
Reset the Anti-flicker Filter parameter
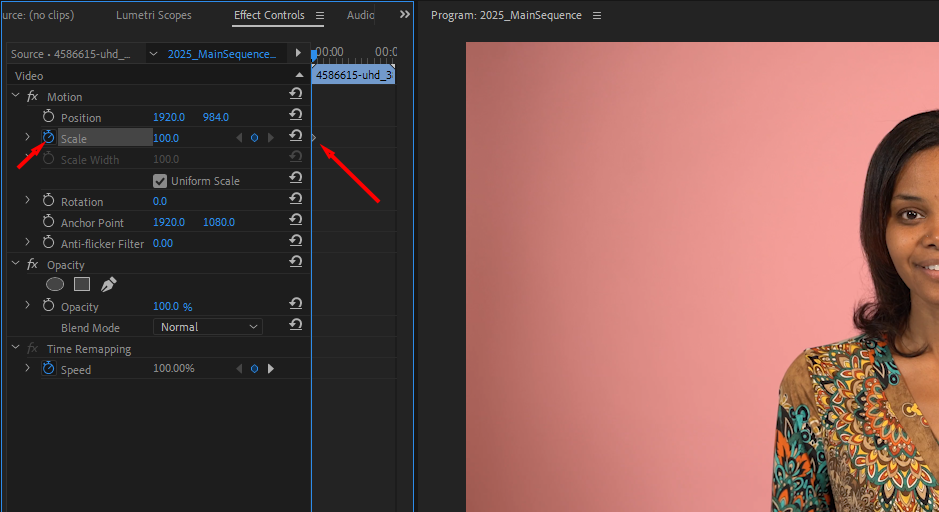click(x=295, y=240)
